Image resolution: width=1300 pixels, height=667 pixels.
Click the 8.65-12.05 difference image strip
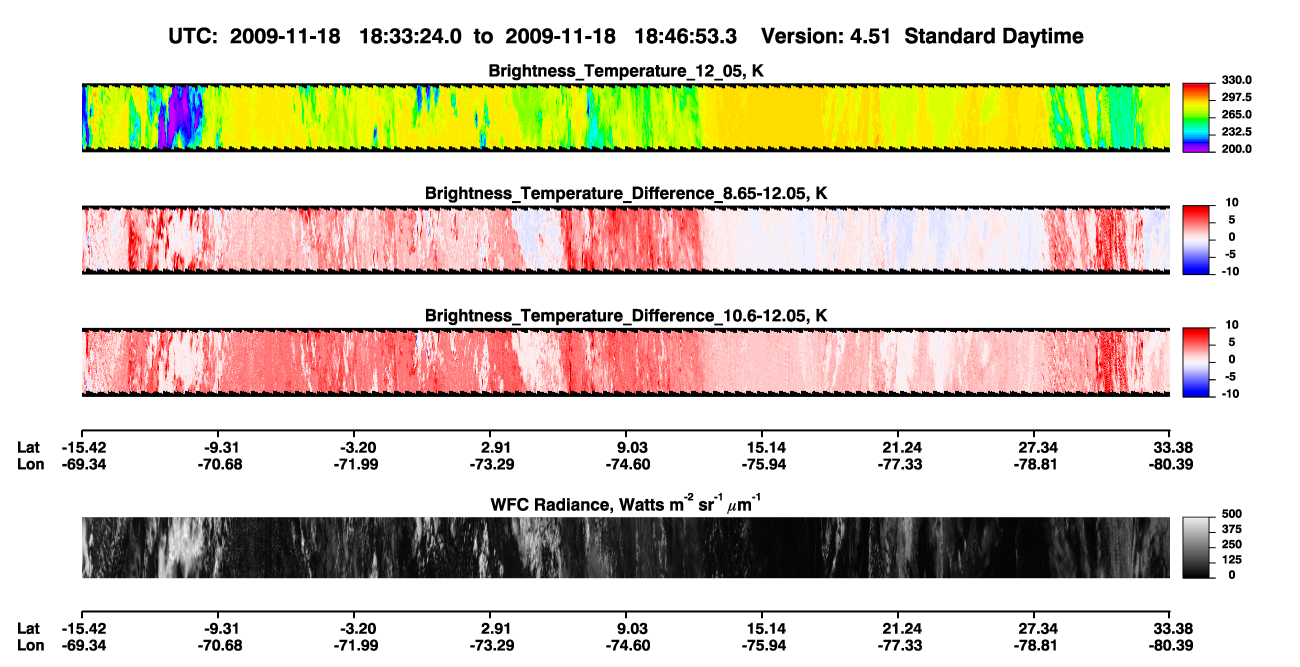click(x=626, y=240)
